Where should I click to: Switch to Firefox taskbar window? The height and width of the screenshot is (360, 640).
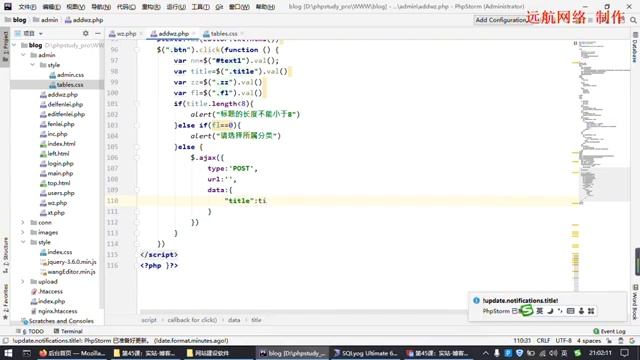pos(72,353)
